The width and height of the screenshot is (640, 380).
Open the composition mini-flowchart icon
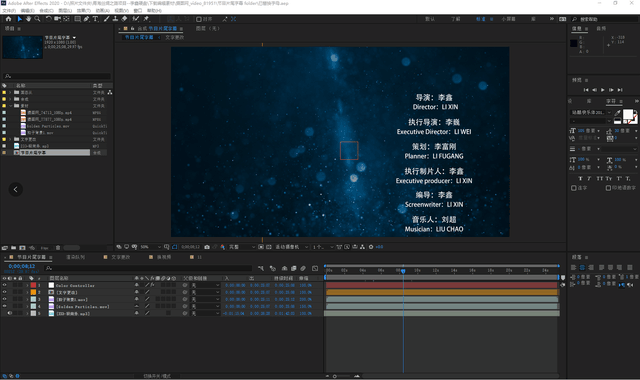tap(261, 268)
